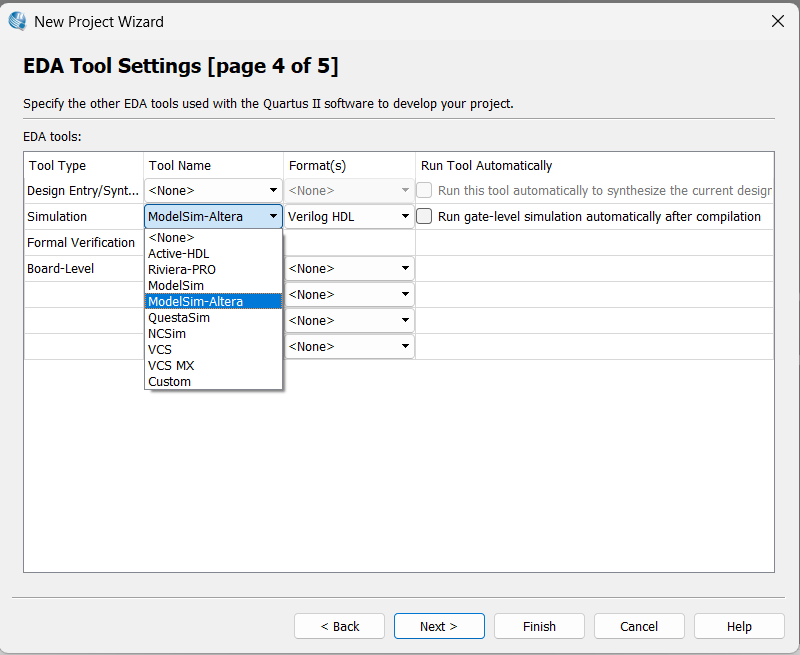
Task: Select highlighted ModelSim-Altera list entry
Action: coord(213,301)
